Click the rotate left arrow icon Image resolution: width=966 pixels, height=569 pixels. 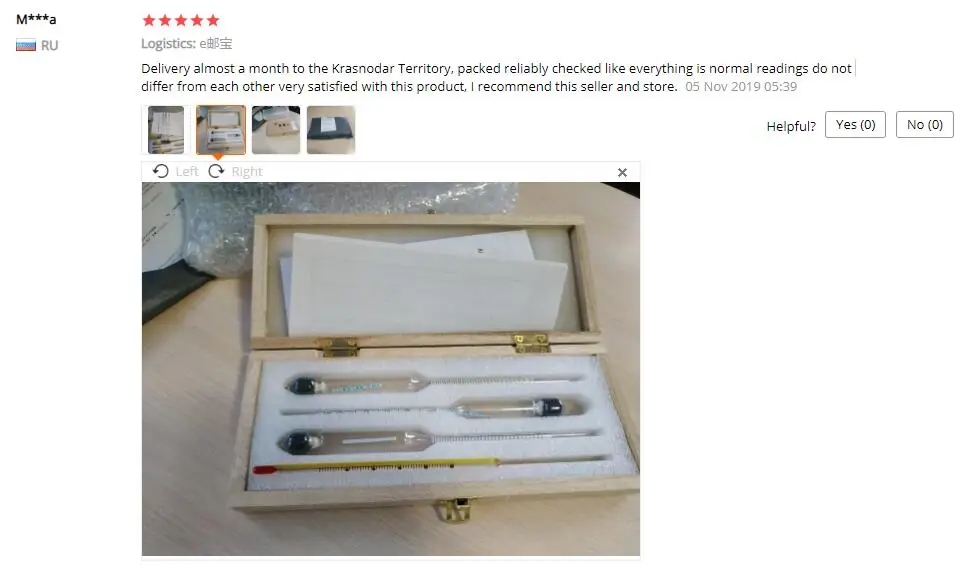point(160,171)
